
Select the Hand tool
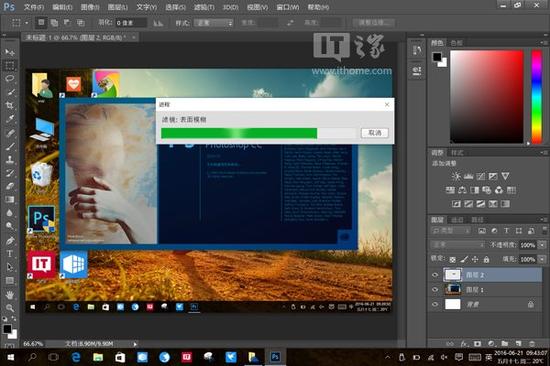(10, 294)
